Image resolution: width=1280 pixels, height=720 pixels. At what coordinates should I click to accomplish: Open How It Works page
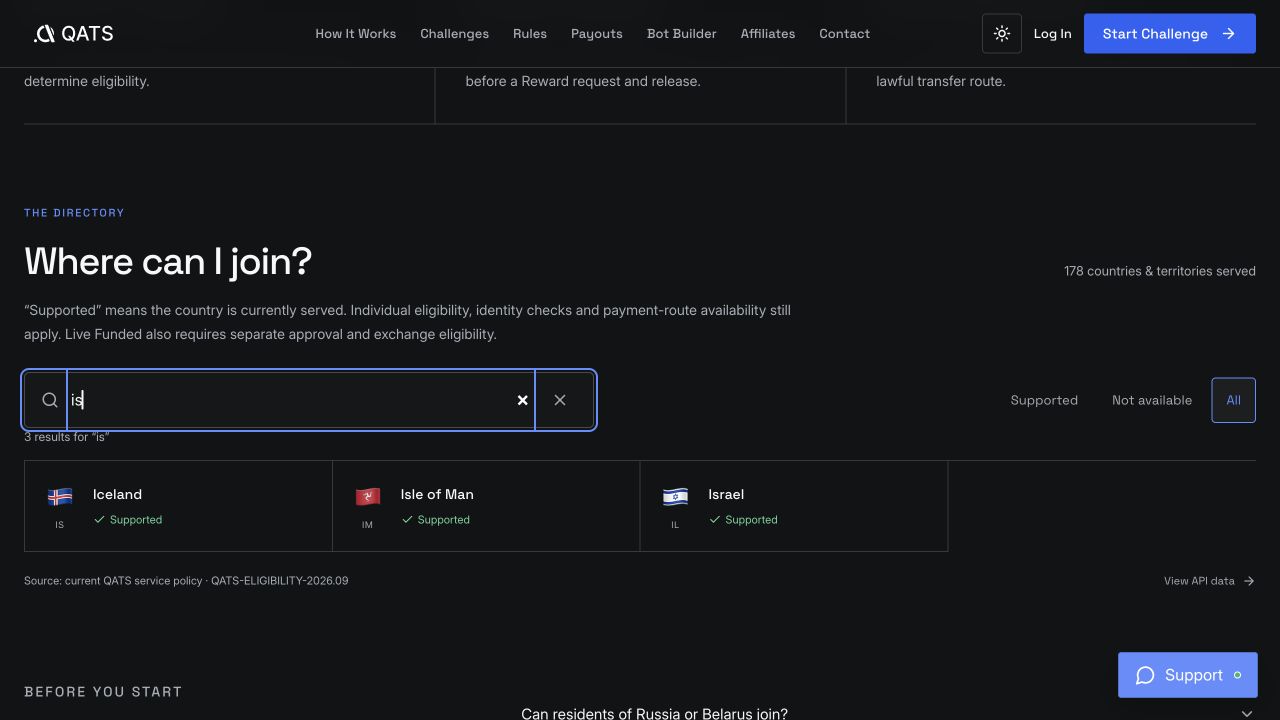356,34
